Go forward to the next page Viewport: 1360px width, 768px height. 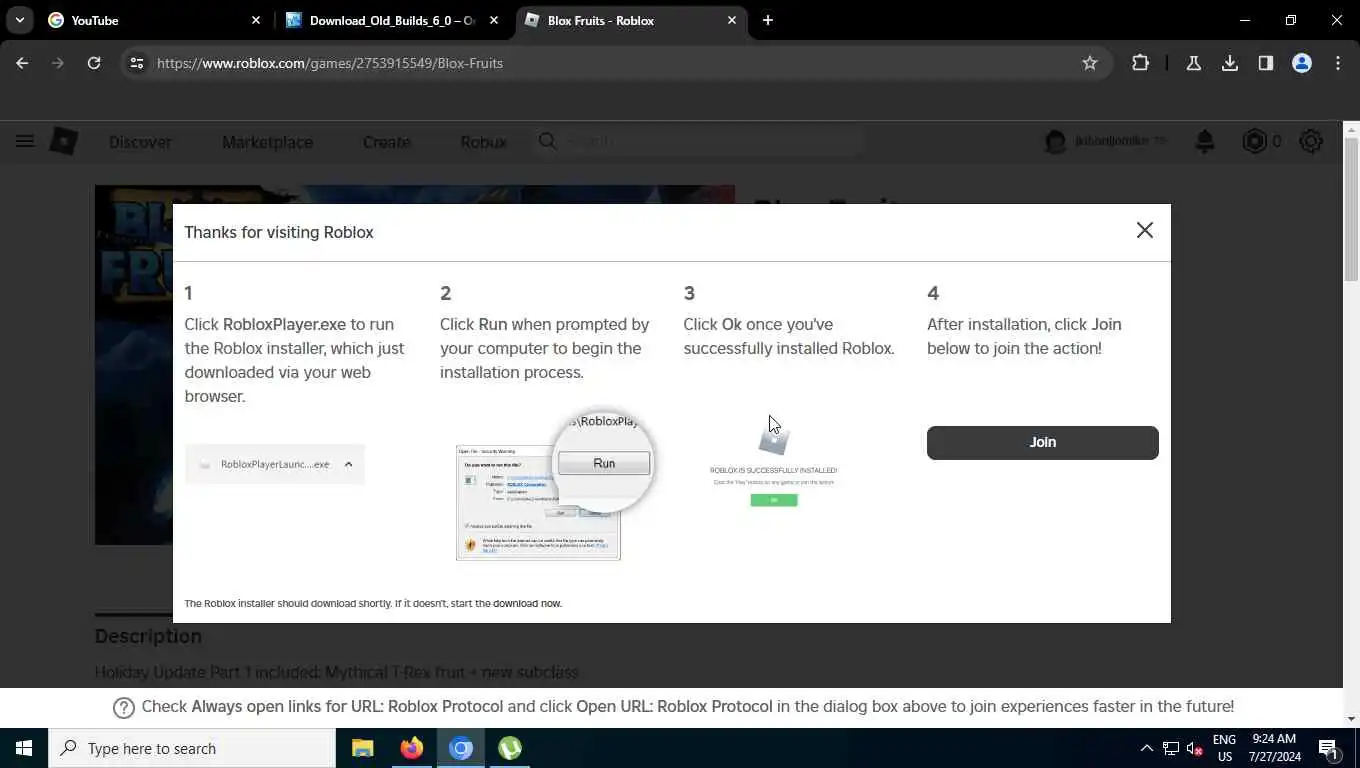[x=58, y=63]
